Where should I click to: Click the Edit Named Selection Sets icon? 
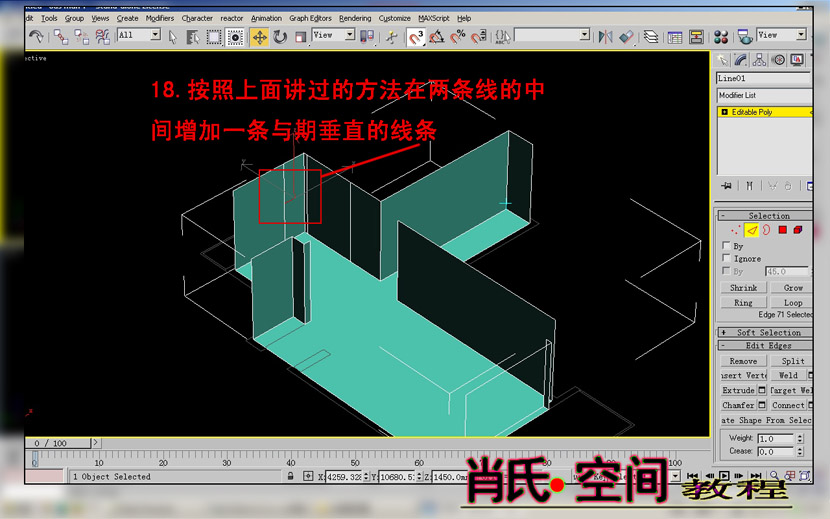[x=502, y=37]
